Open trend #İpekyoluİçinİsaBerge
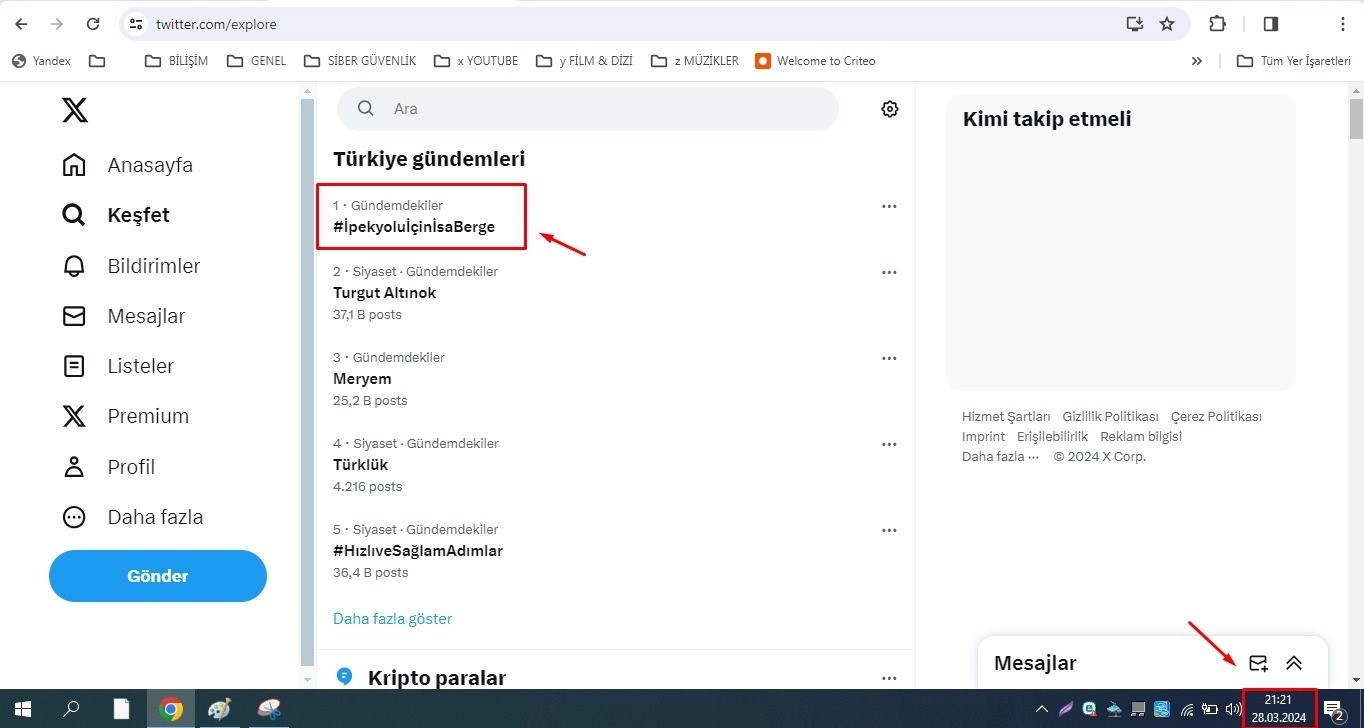The height and width of the screenshot is (728, 1364). (x=414, y=227)
